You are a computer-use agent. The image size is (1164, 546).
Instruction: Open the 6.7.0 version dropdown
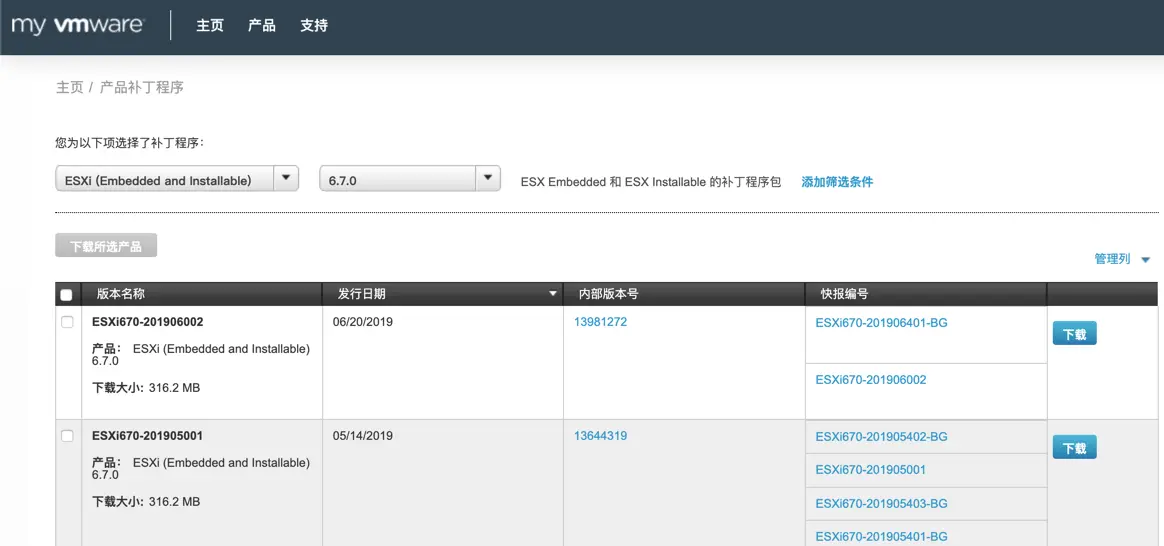click(409, 180)
